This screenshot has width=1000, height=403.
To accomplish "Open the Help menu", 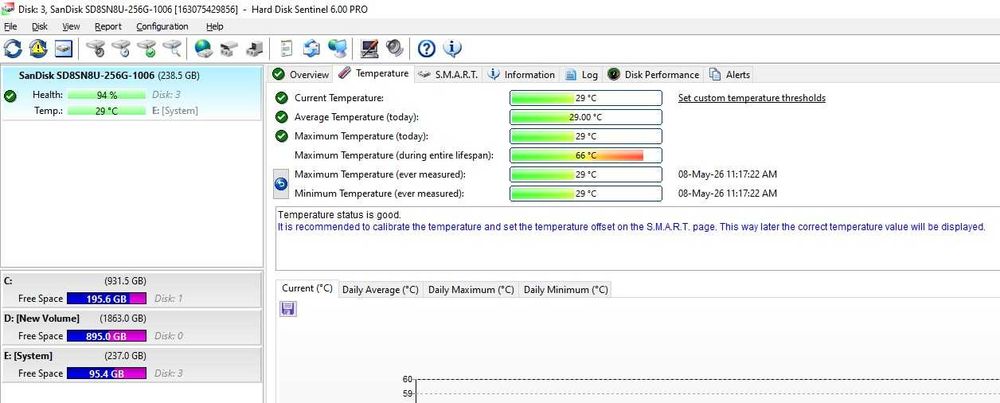I will click(x=214, y=27).
